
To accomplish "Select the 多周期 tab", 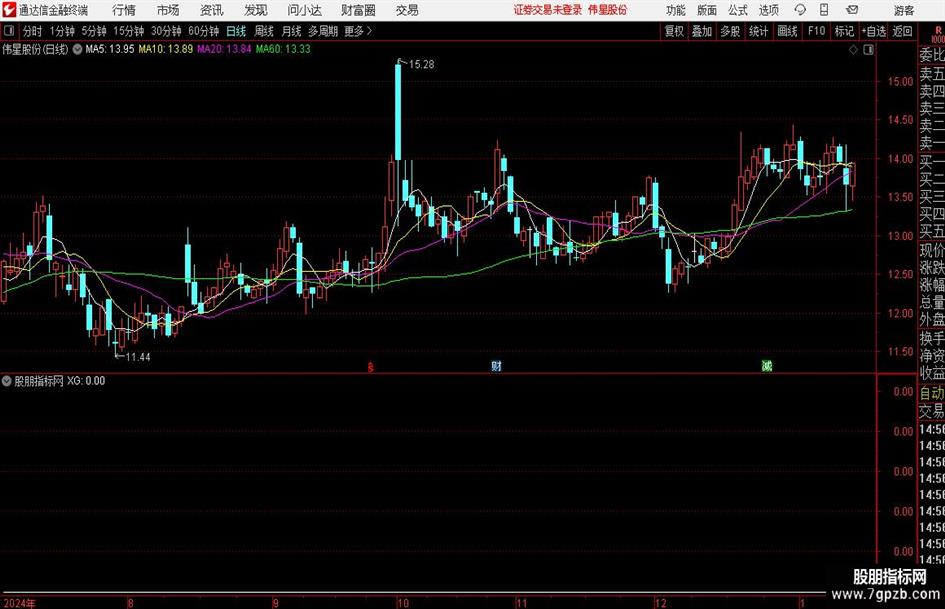I will pyautogui.click(x=323, y=31).
